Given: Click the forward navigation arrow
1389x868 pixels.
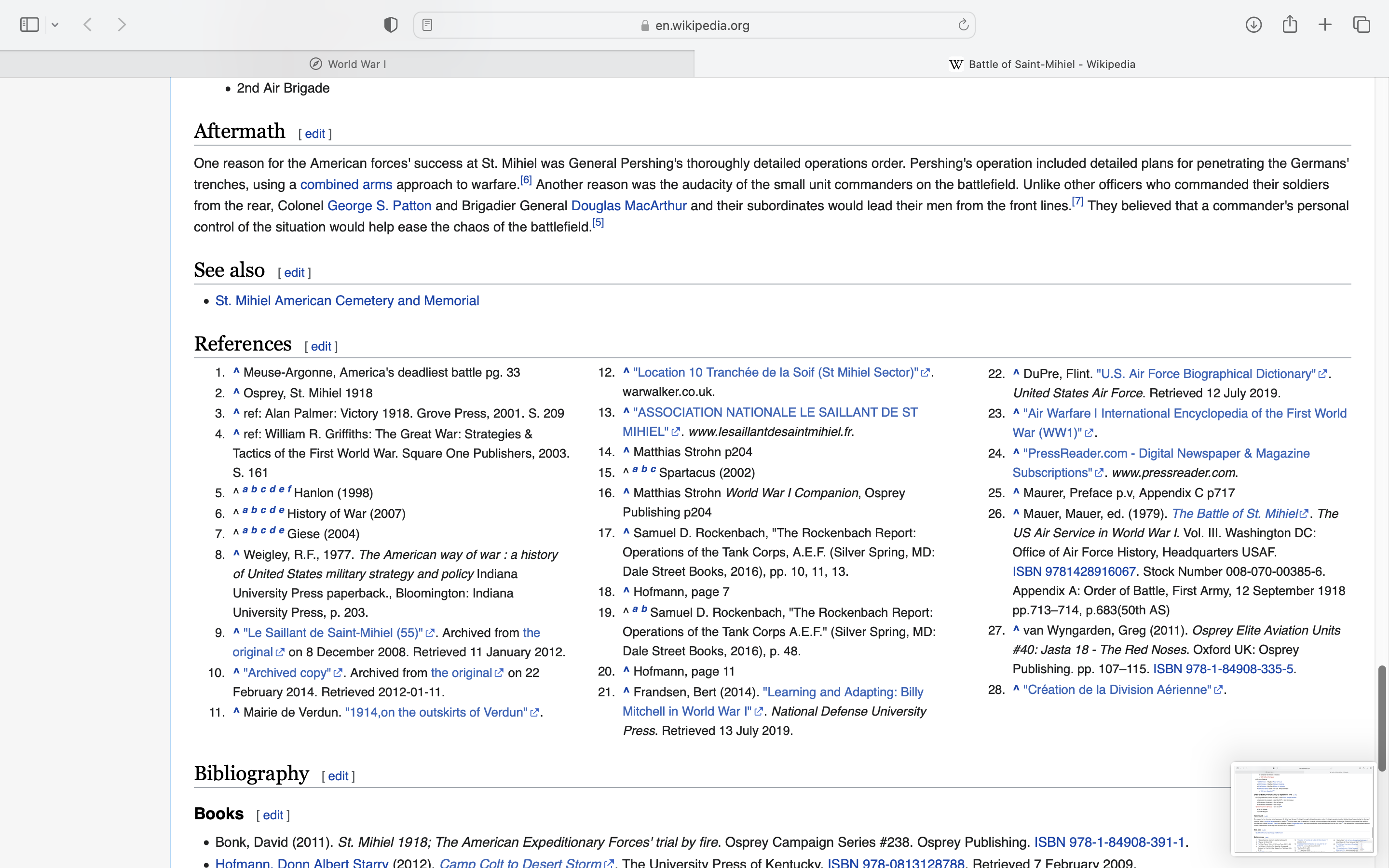Looking at the screenshot, I should point(122,25).
